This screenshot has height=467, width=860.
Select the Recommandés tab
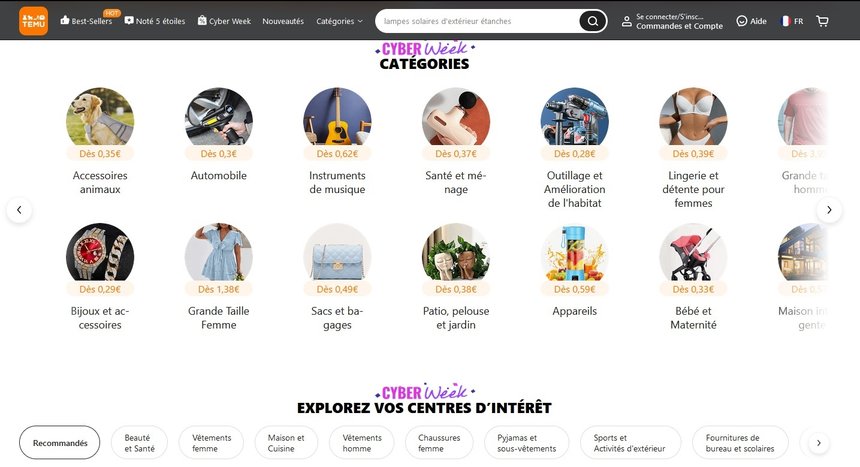click(60, 443)
